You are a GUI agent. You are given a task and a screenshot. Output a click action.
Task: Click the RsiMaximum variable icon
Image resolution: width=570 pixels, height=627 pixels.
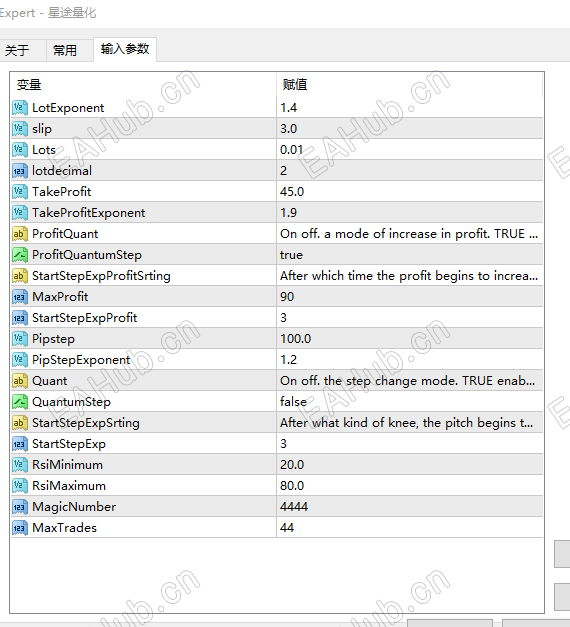click(20, 485)
